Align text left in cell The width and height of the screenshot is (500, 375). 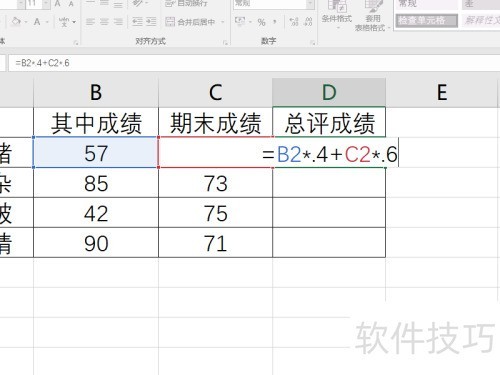coord(90,22)
